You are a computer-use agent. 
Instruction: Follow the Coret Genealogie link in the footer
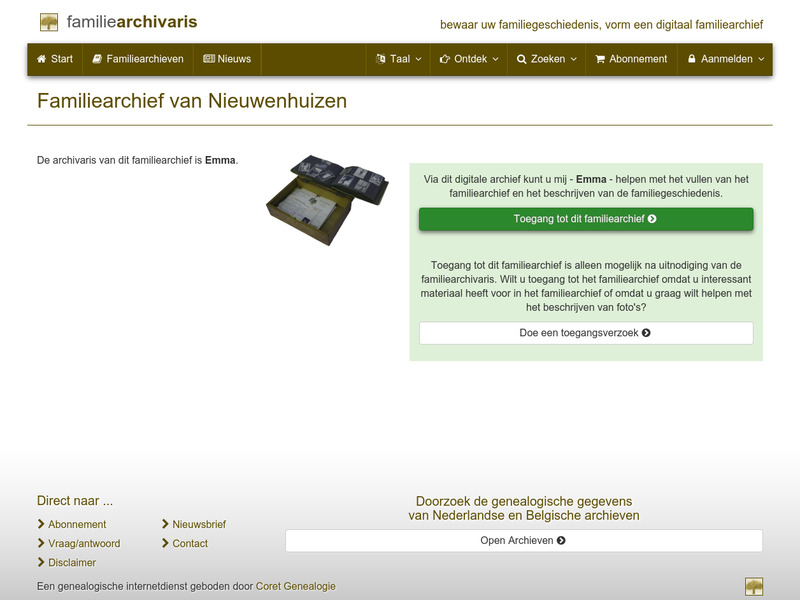coord(296,586)
